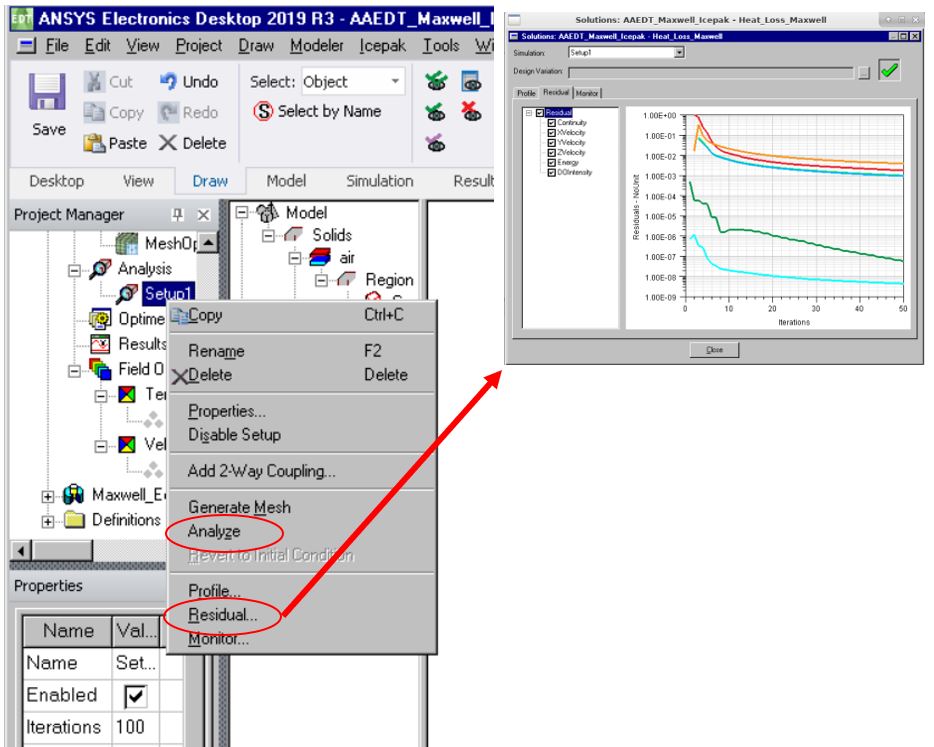
Task: Click the Design Variation browse button
Action: click(x=864, y=73)
